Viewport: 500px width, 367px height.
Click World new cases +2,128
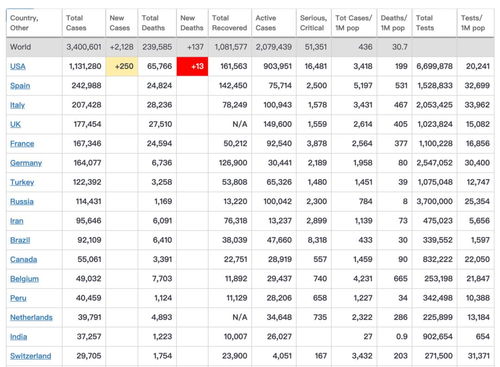tap(122, 47)
